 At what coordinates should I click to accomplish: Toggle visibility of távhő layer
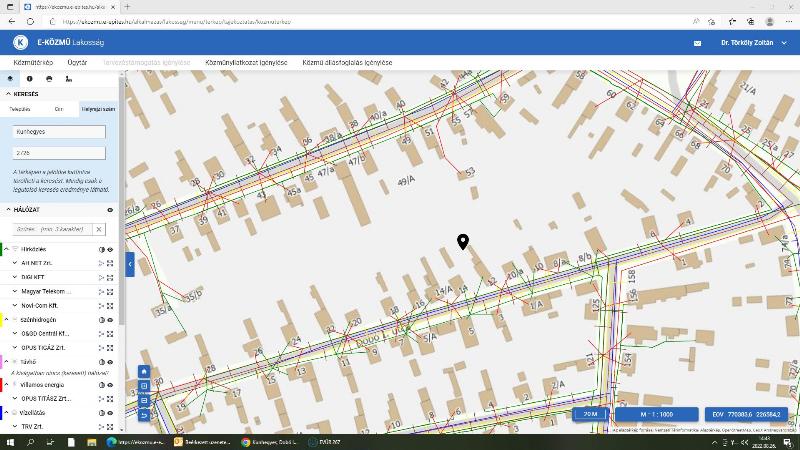click(x=110, y=362)
